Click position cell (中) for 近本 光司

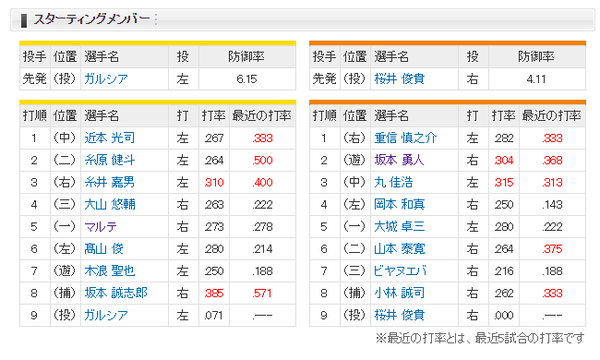(65, 138)
